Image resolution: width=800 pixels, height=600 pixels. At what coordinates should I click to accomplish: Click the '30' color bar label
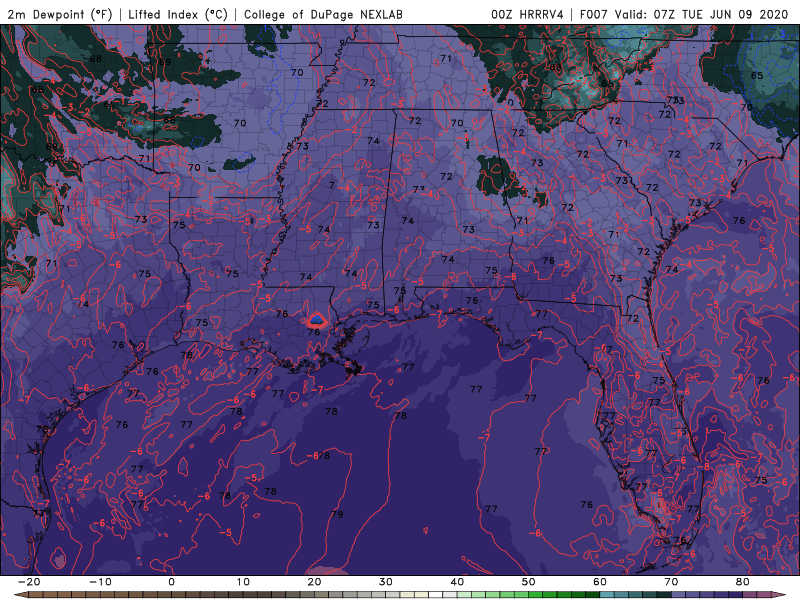386,582
